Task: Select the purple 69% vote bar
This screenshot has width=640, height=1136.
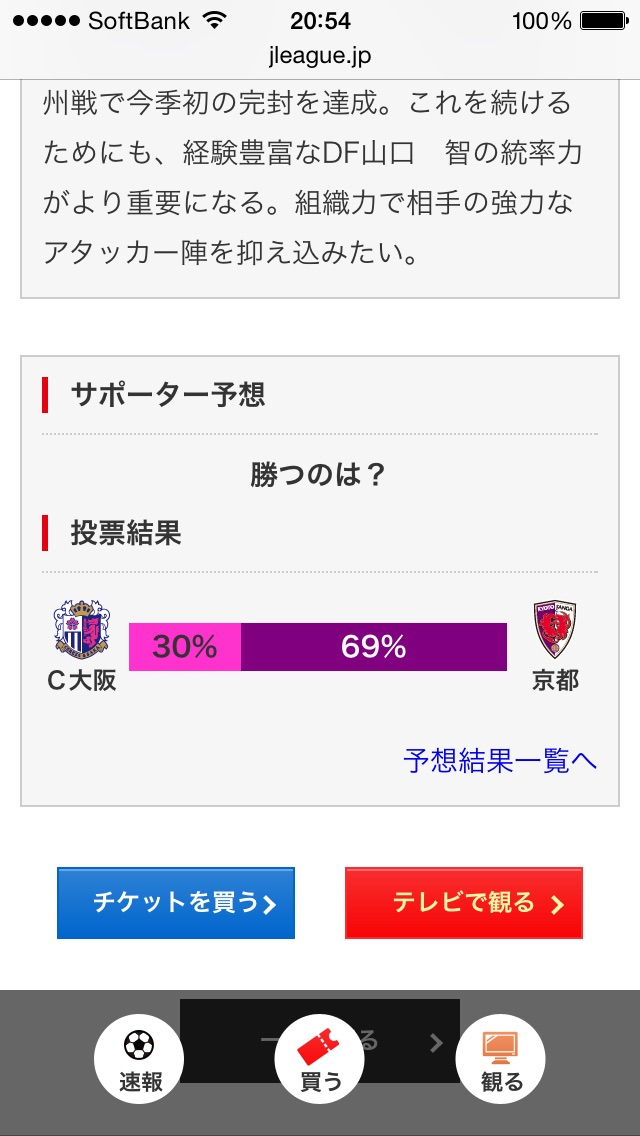Action: [374, 647]
